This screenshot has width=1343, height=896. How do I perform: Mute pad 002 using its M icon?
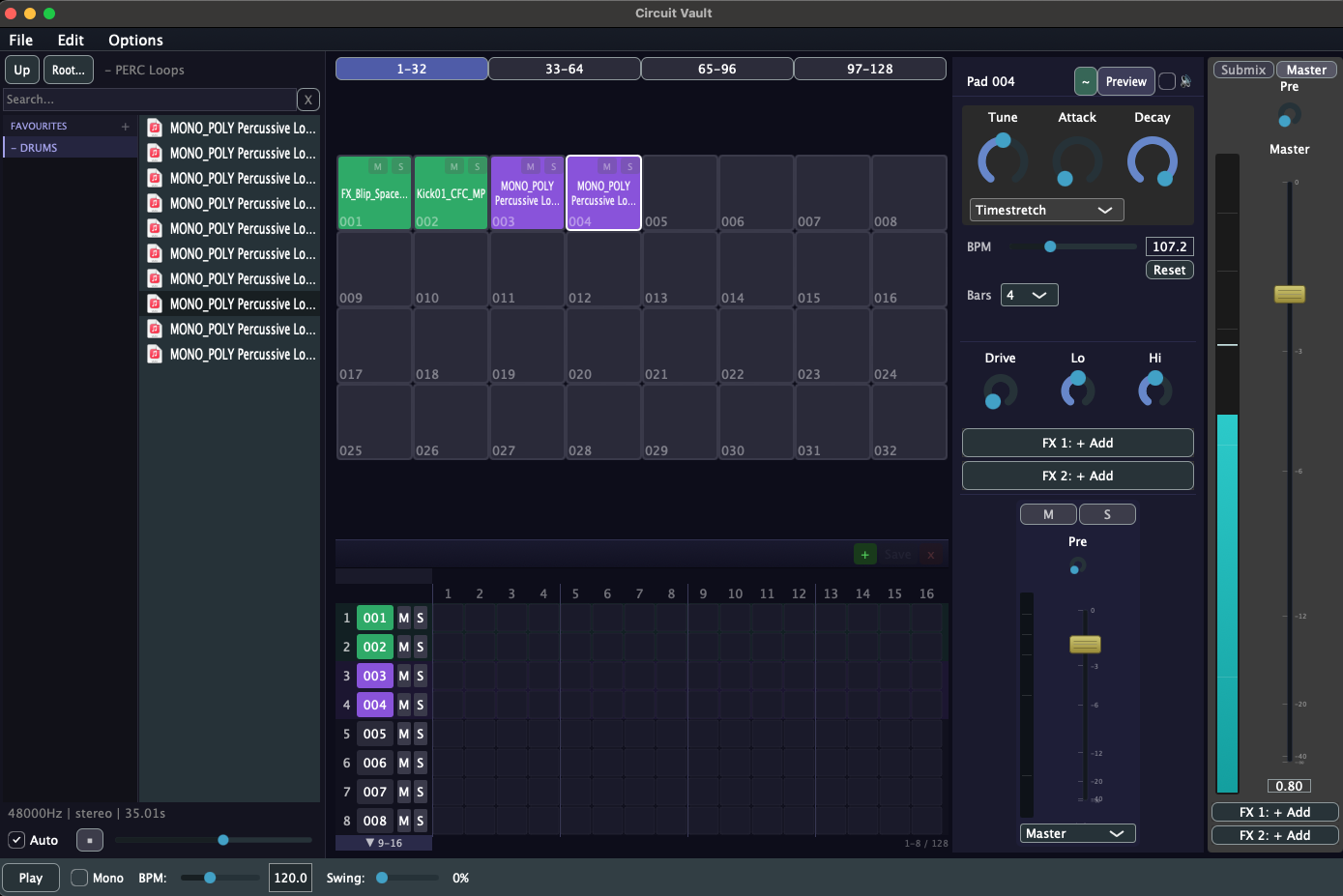point(453,166)
